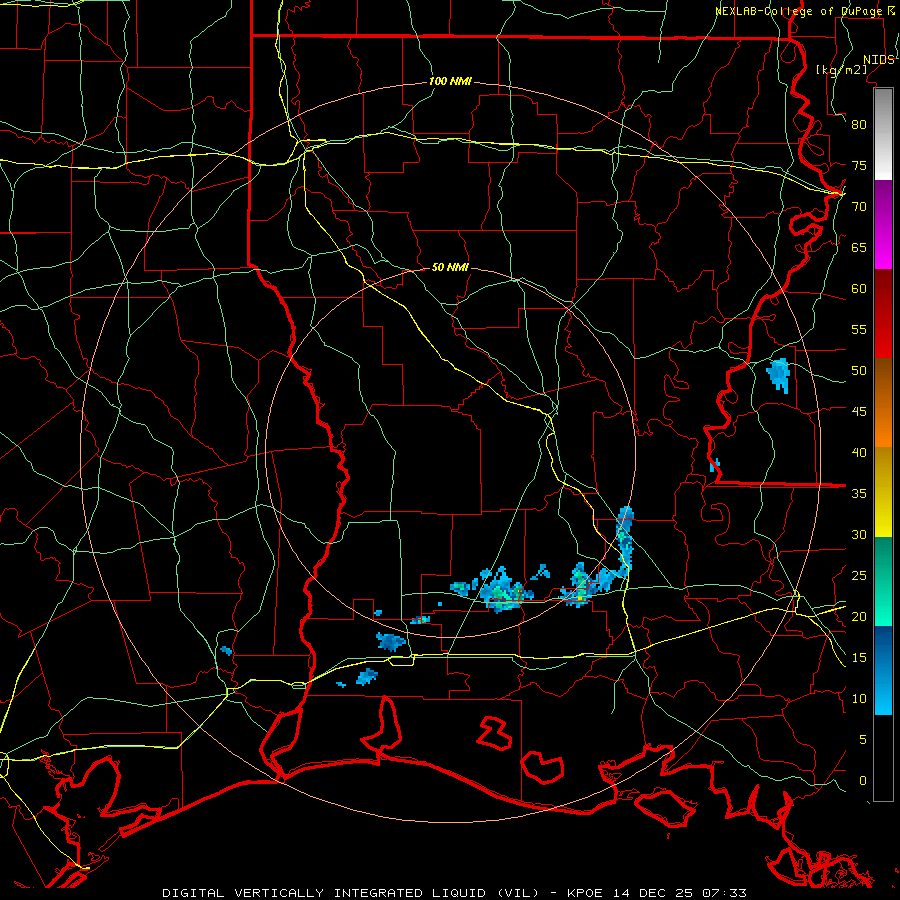Select the blue color band near 15
This screenshot has width=900, height=900.
click(x=883, y=670)
